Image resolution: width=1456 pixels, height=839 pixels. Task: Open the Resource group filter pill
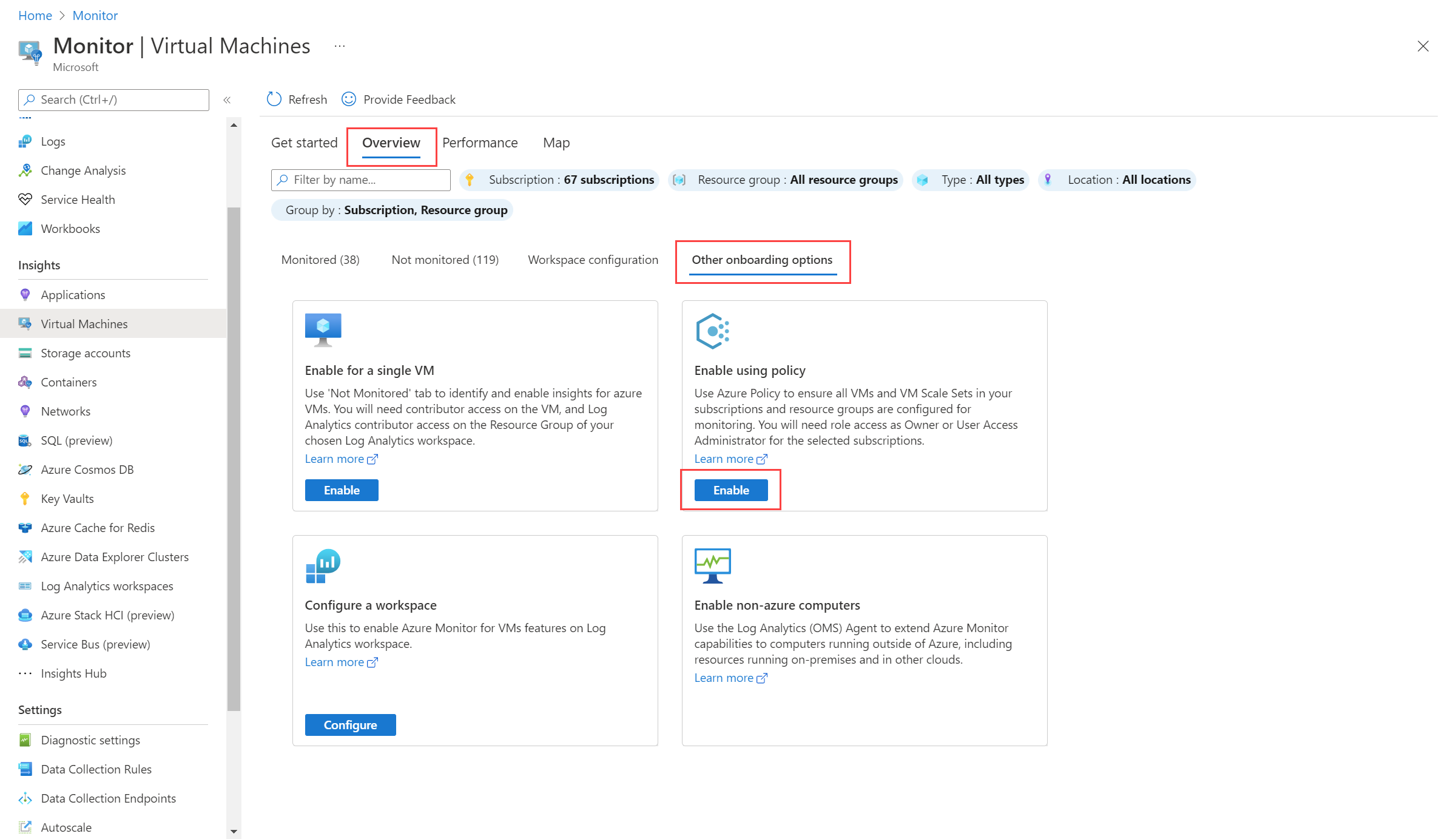click(786, 180)
